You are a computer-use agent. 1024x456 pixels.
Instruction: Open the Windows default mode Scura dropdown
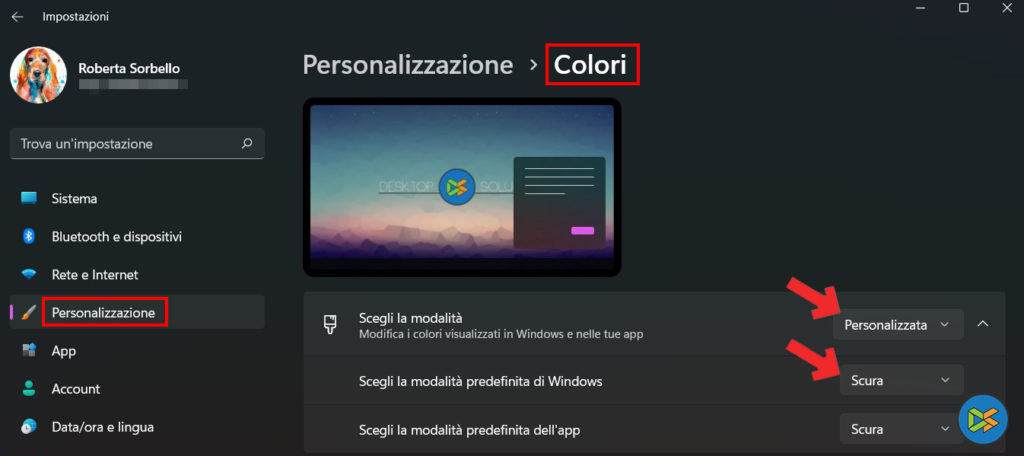click(x=901, y=380)
